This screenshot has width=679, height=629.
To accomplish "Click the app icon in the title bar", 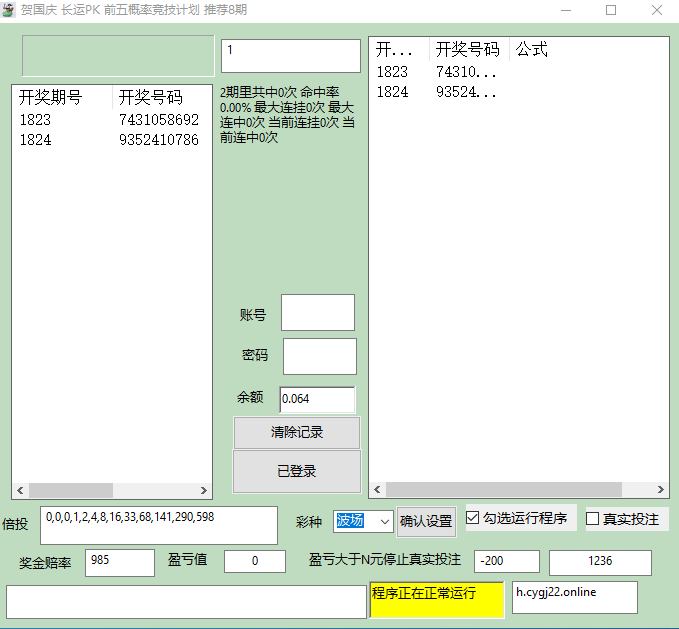I will click(x=10, y=10).
